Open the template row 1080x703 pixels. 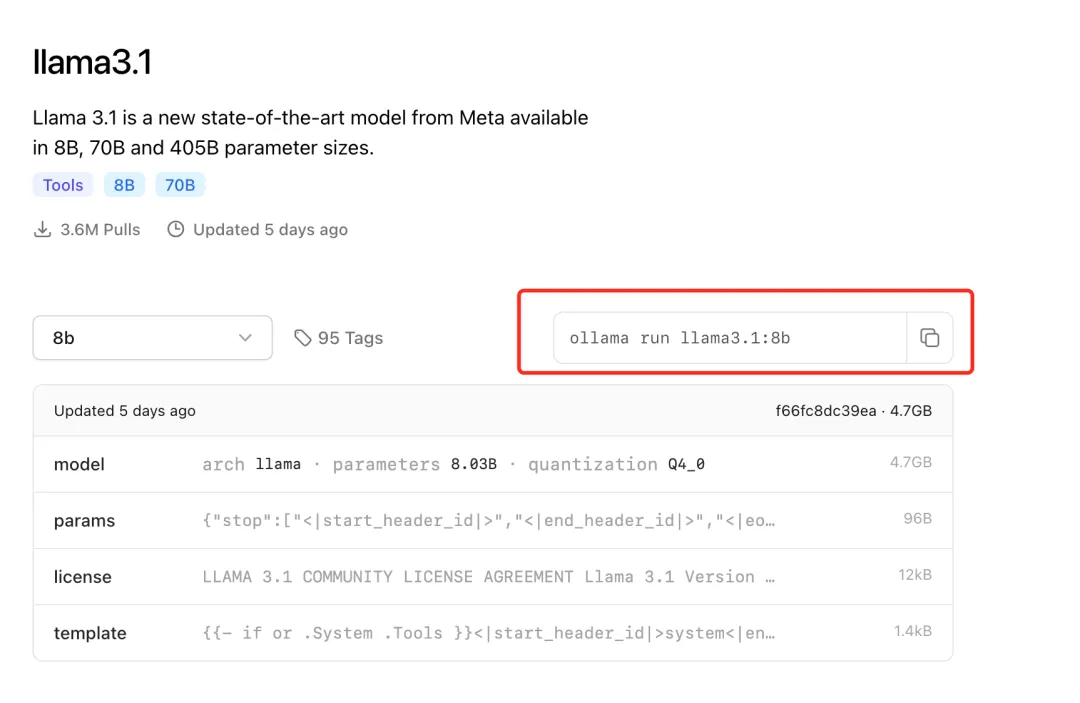(x=493, y=633)
